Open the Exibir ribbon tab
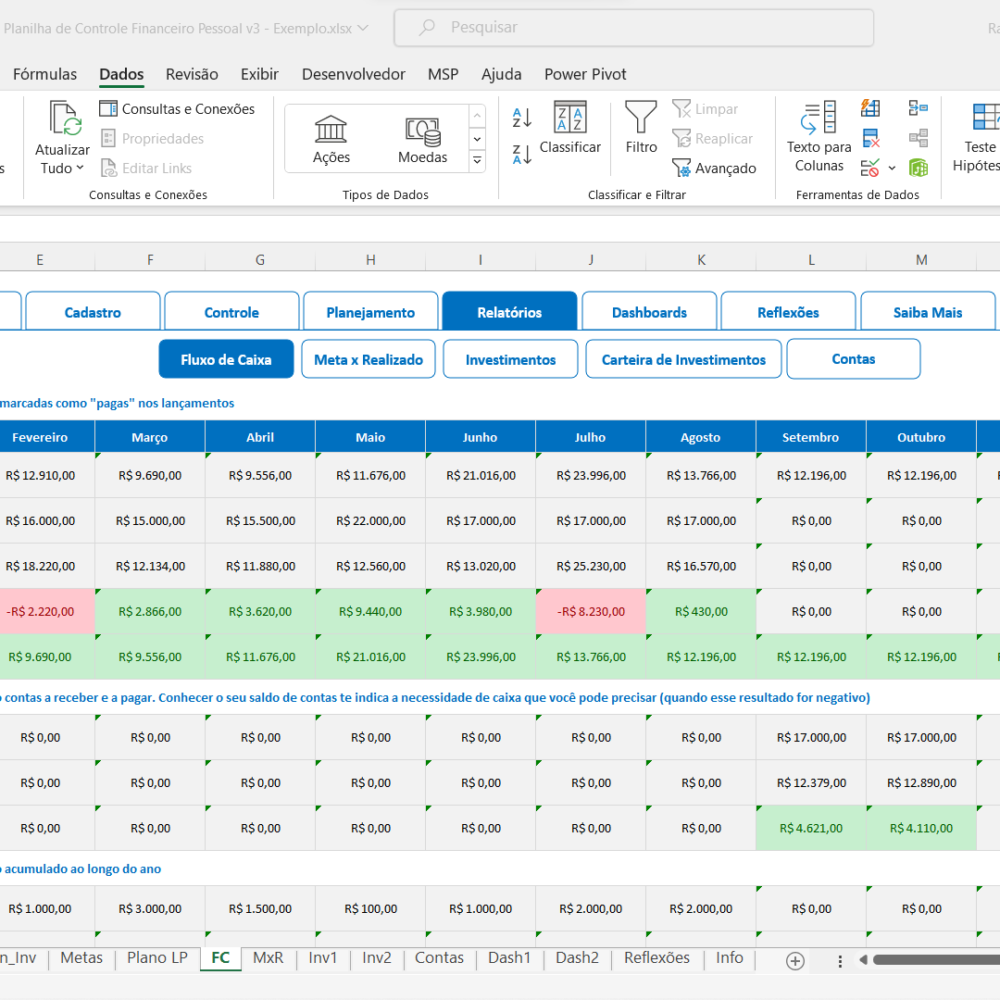Viewport: 1000px width, 1000px height. click(260, 75)
